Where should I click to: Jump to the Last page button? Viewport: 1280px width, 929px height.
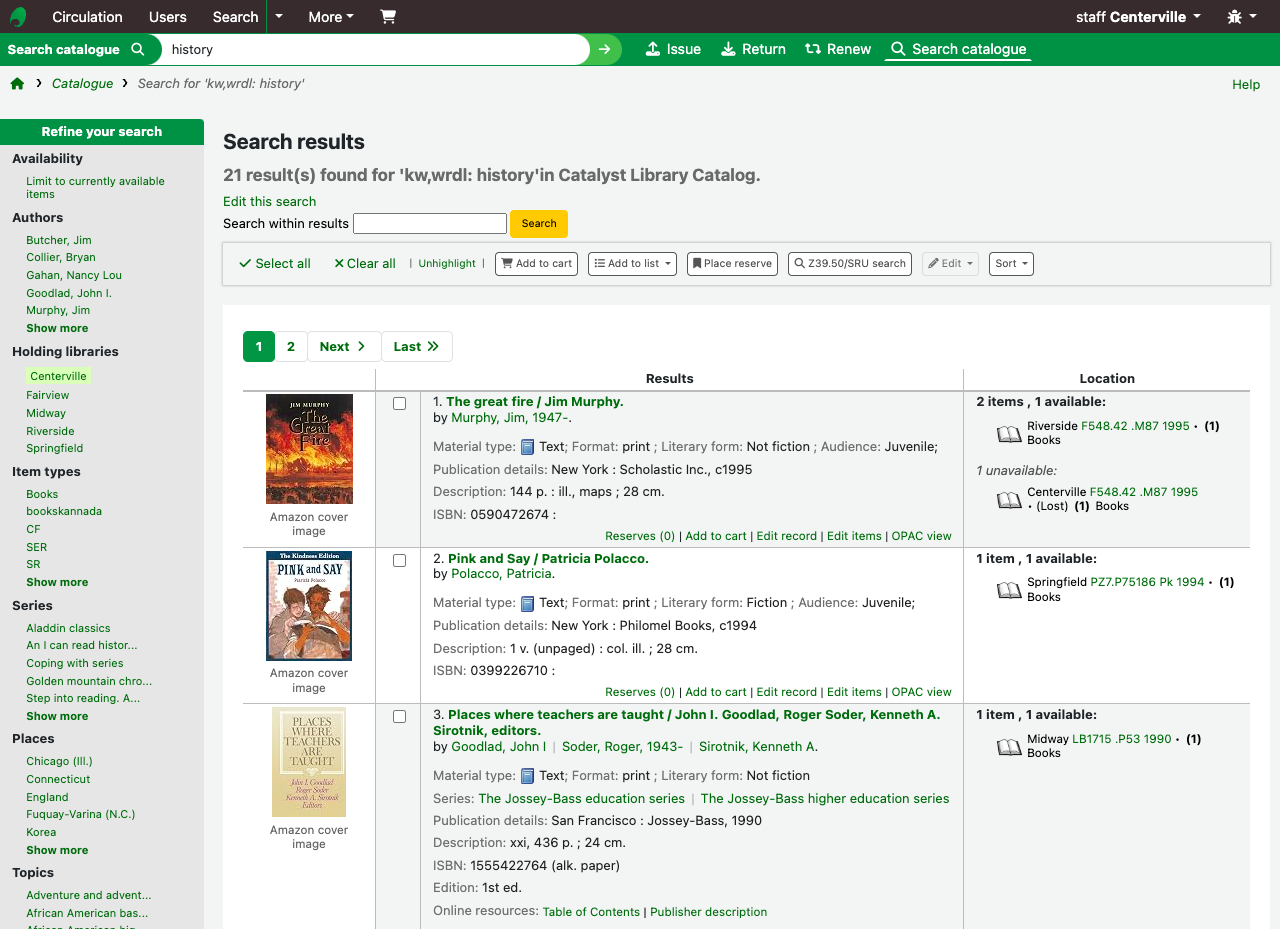(417, 347)
